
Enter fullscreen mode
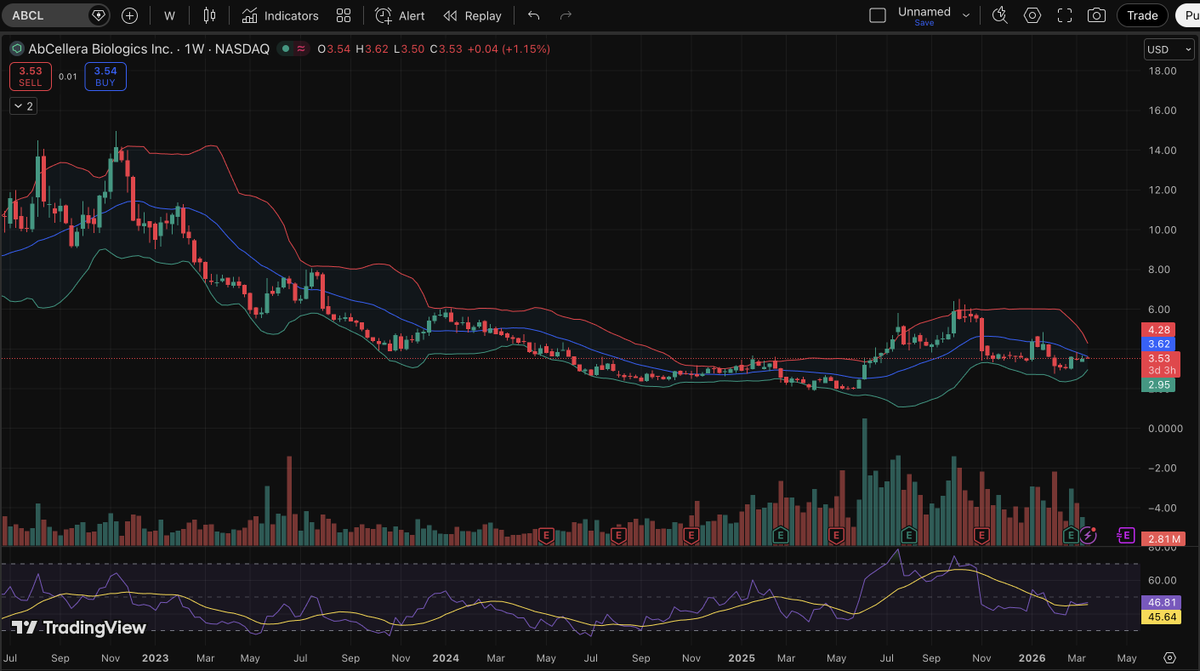[1065, 15]
